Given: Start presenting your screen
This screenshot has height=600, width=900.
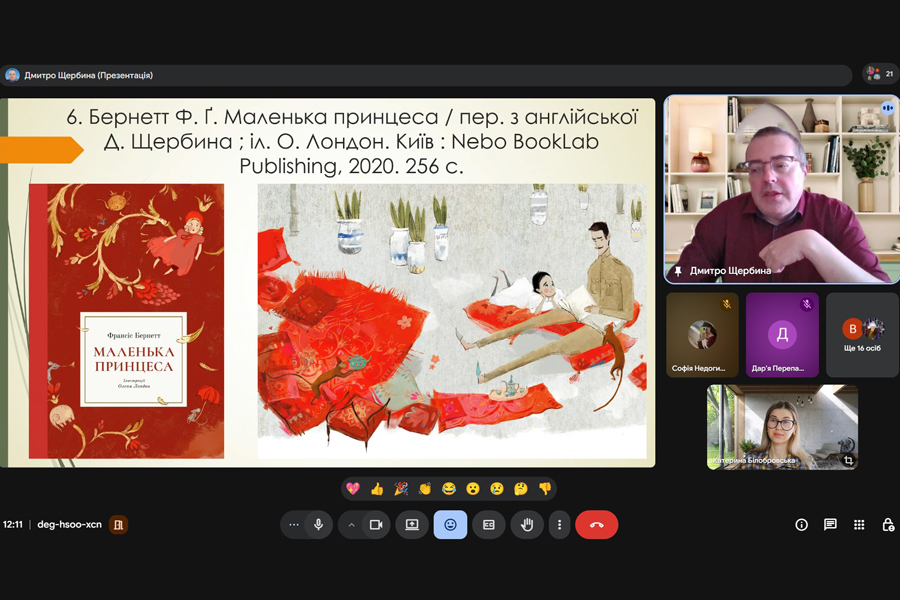Looking at the screenshot, I should [x=412, y=524].
